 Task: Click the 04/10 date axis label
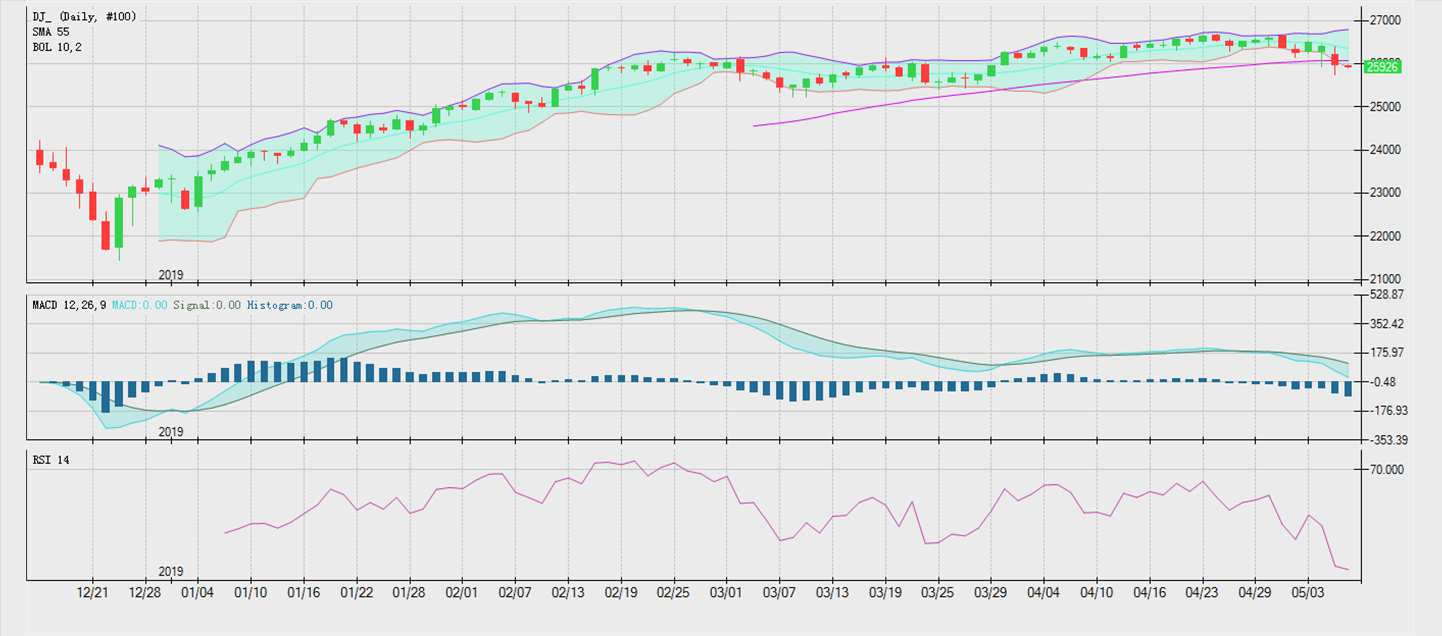click(x=1097, y=593)
